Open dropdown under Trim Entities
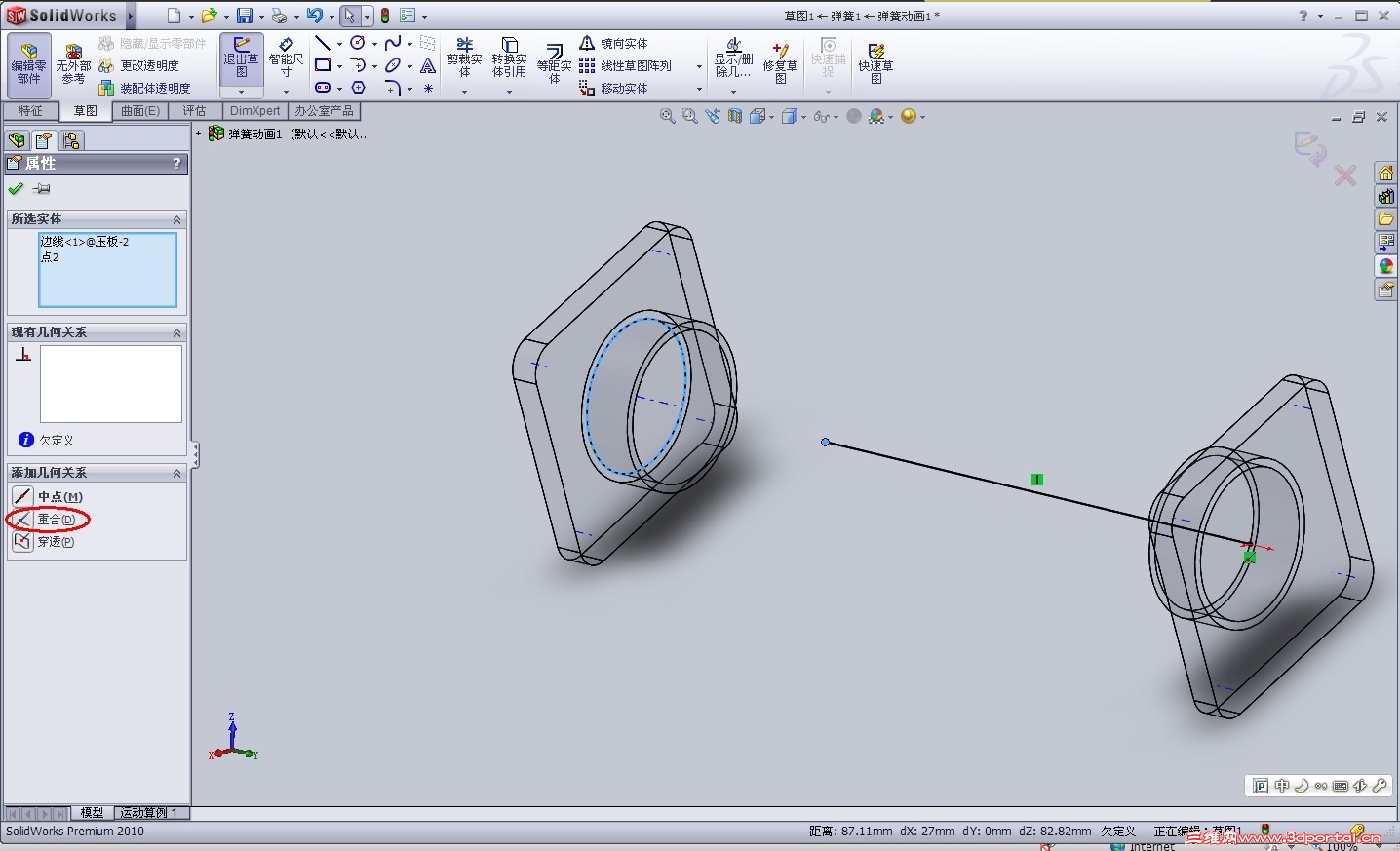 tap(465, 92)
